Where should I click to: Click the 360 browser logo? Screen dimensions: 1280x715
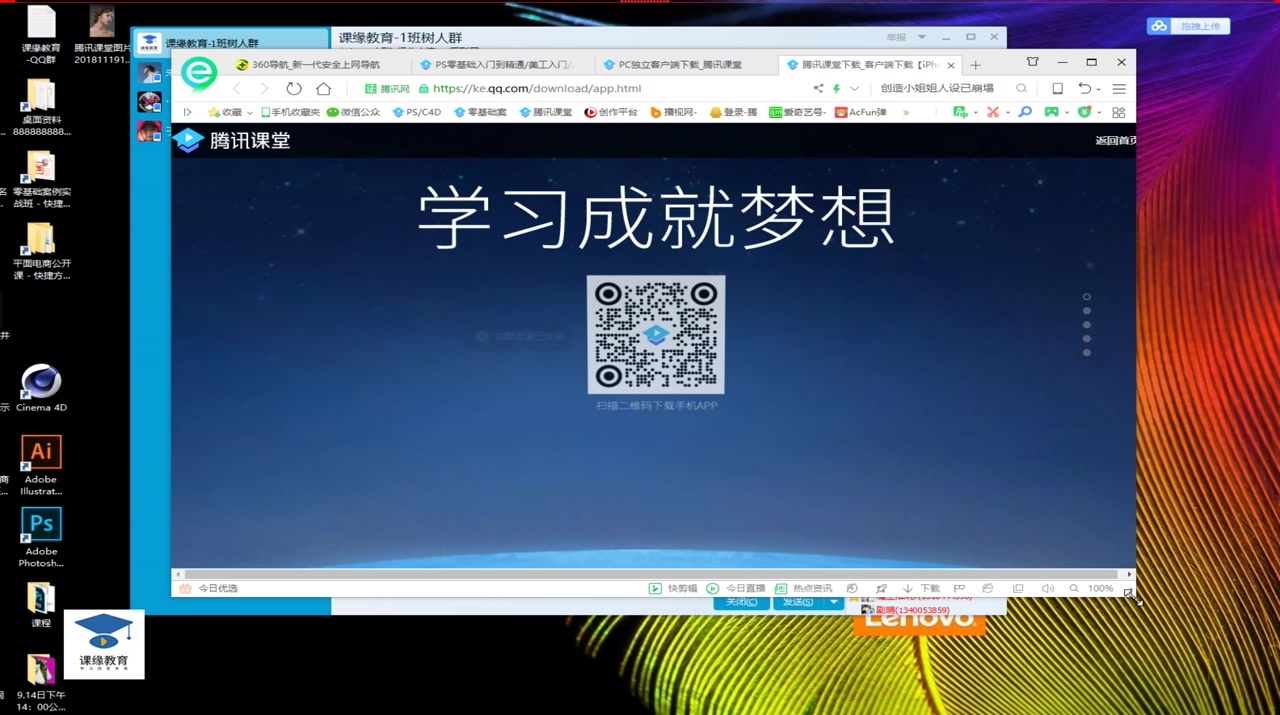(x=200, y=75)
